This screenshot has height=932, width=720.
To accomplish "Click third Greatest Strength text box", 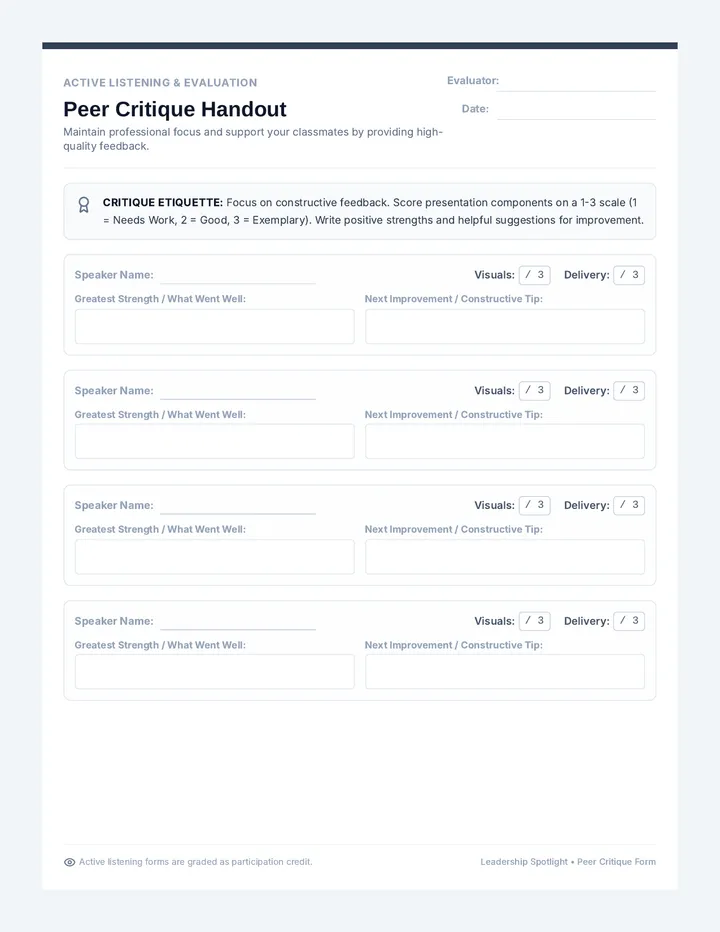I will coord(215,557).
